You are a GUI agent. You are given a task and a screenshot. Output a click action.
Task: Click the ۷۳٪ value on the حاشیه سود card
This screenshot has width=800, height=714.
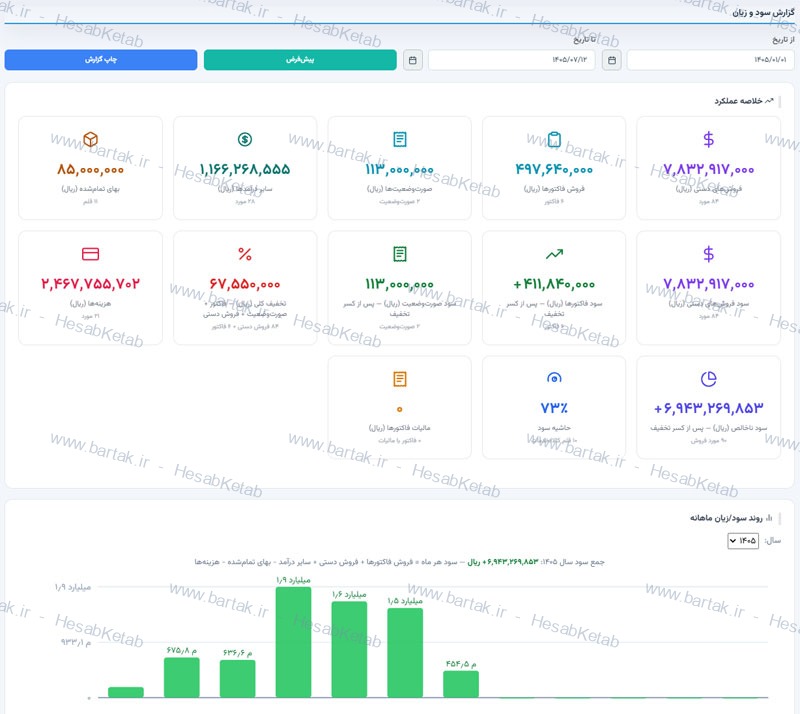point(554,408)
